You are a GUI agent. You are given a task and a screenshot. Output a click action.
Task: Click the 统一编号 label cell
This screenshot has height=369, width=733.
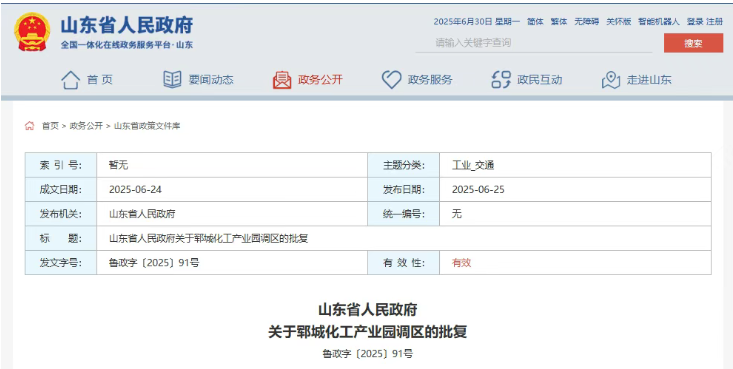(403, 214)
